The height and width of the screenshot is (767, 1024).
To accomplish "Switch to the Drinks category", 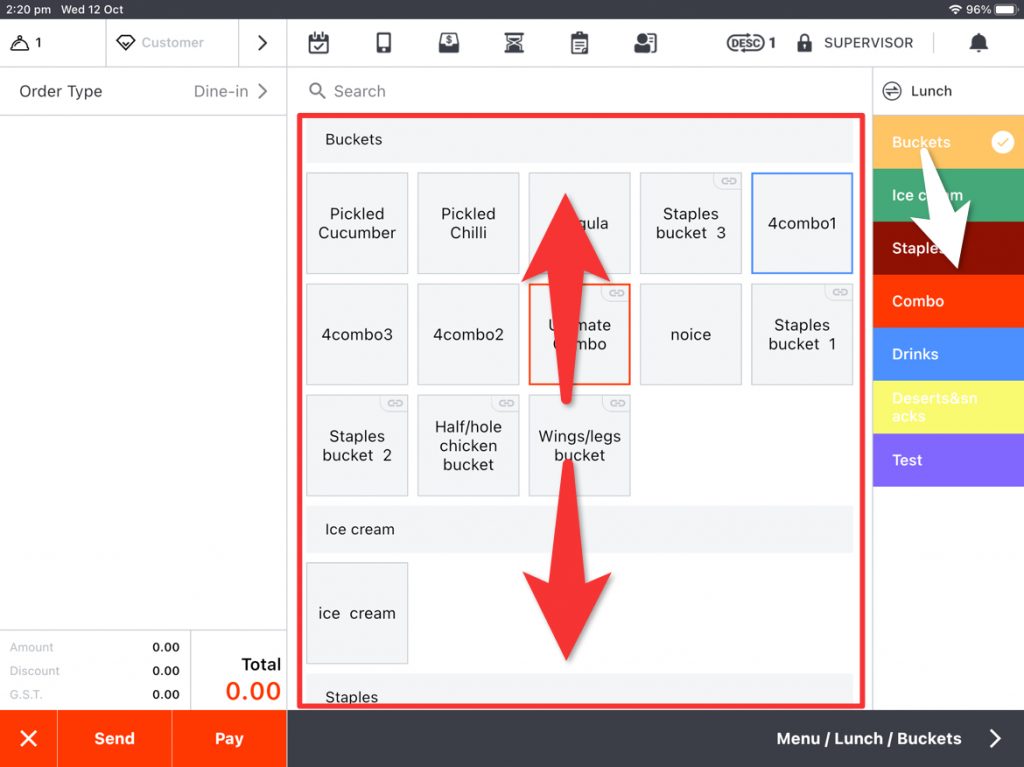I will 947,354.
